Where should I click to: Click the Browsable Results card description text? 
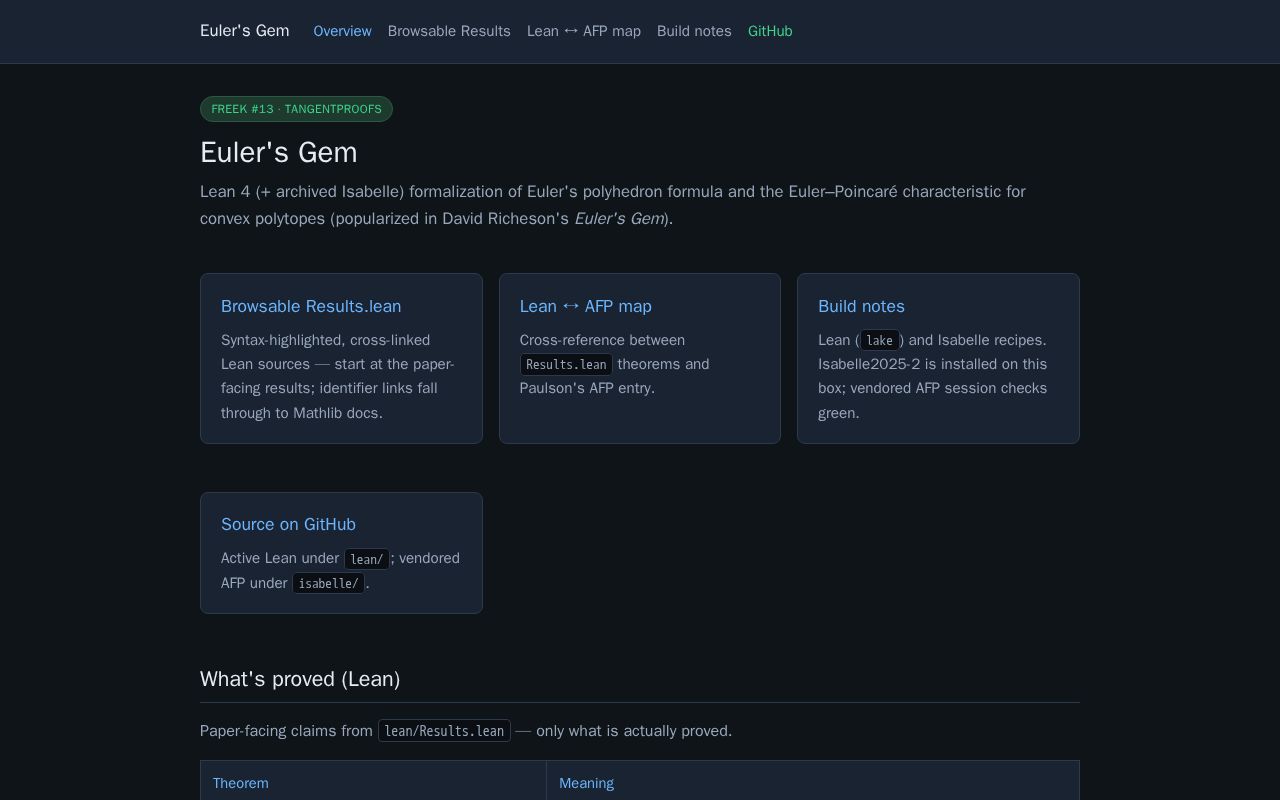coord(338,377)
